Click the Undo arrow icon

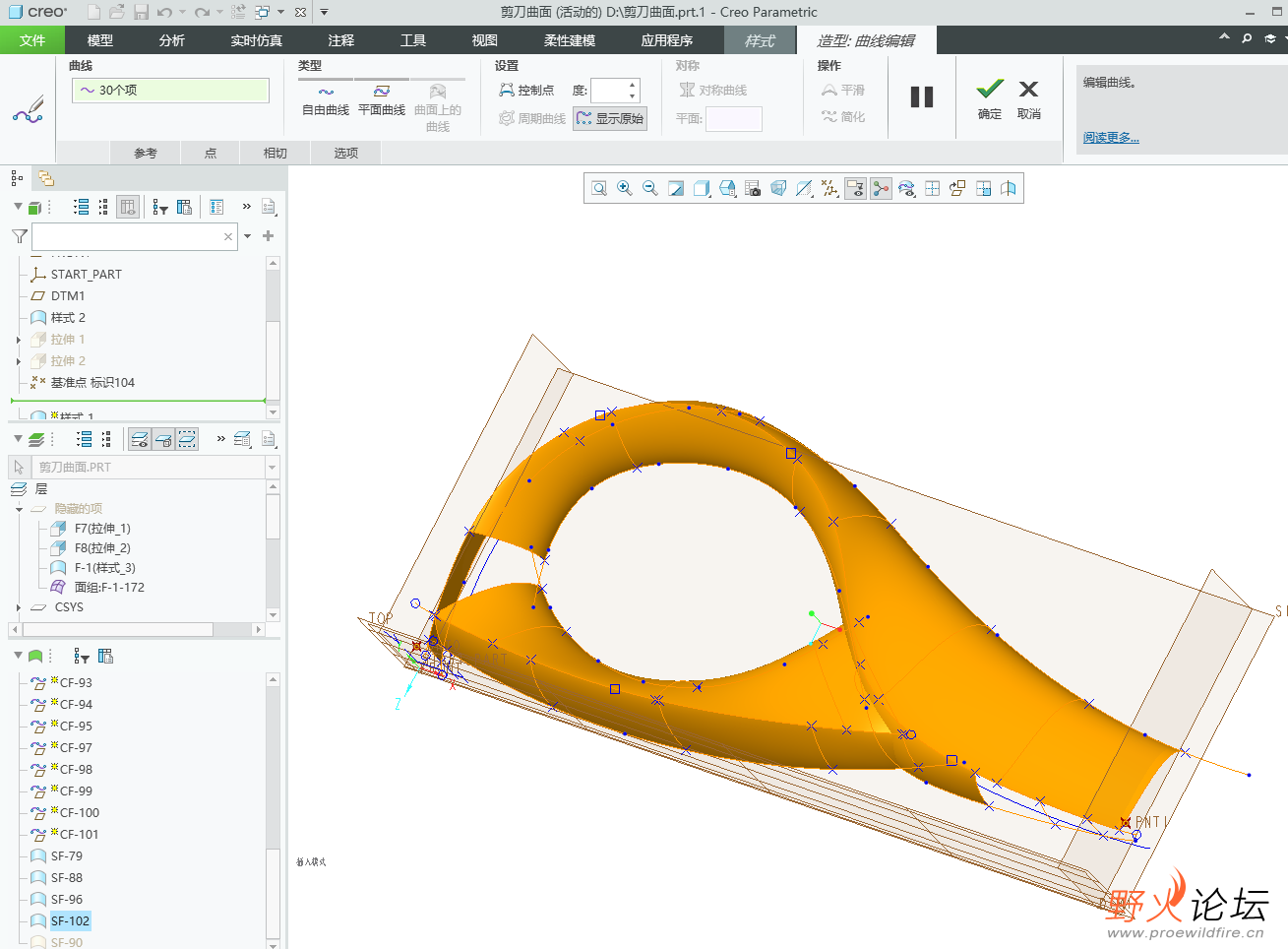[164, 12]
